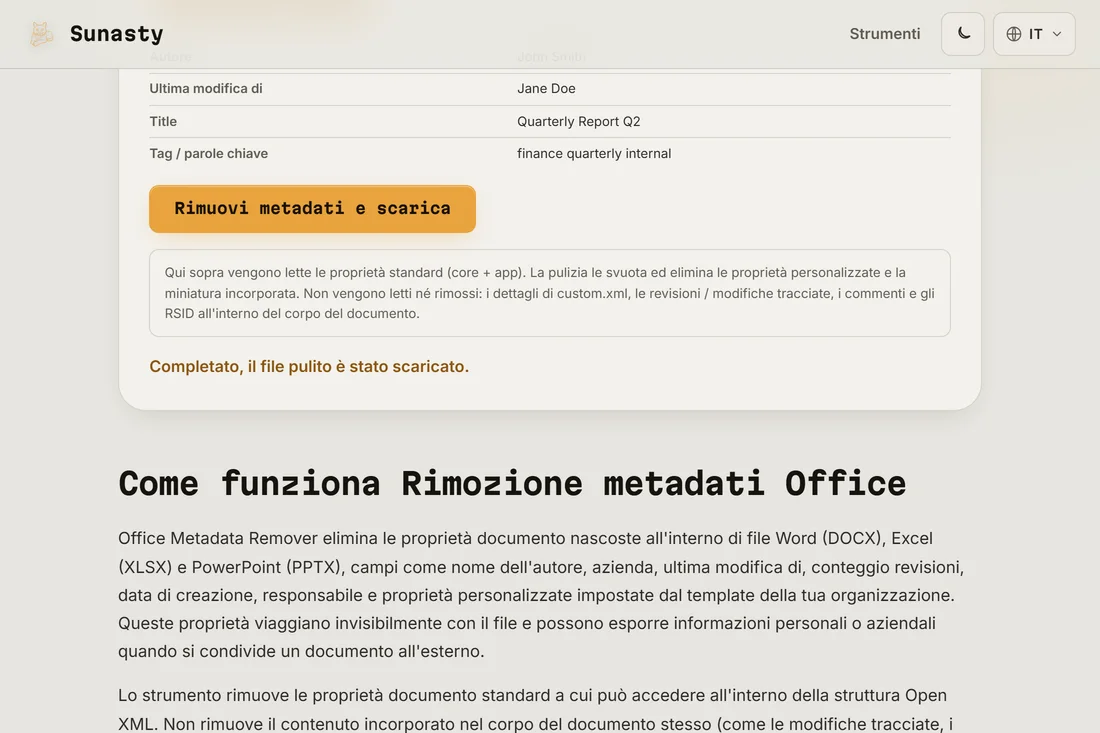Select 'finance quarterly internal' value
Viewport: 1100px width, 733px height.
click(x=594, y=154)
